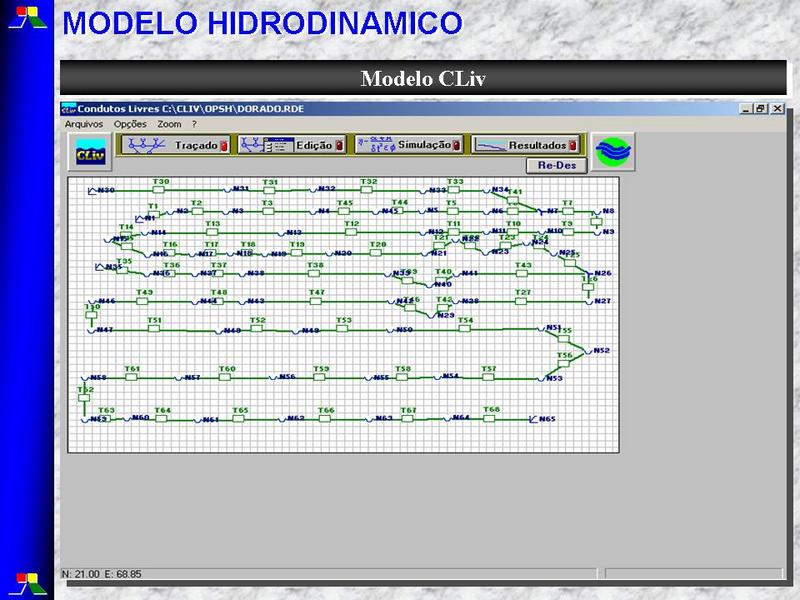
Task: Click node label N58
Action: (x=98, y=378)
